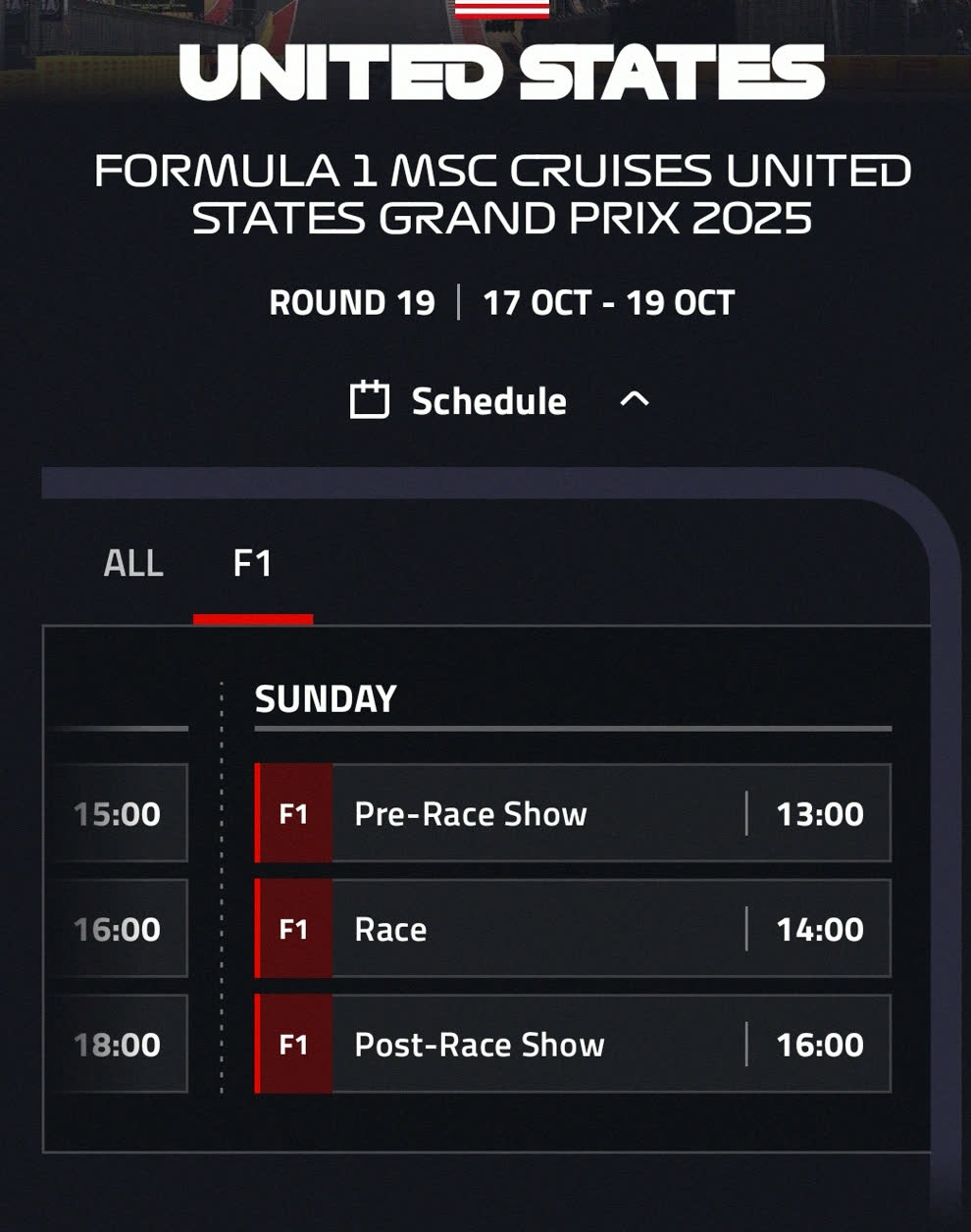This screenshot has width=971, height=1232.
Task: Open the MSC Cruises United States Grand Prix title
Action: click(x=502, y=194)
